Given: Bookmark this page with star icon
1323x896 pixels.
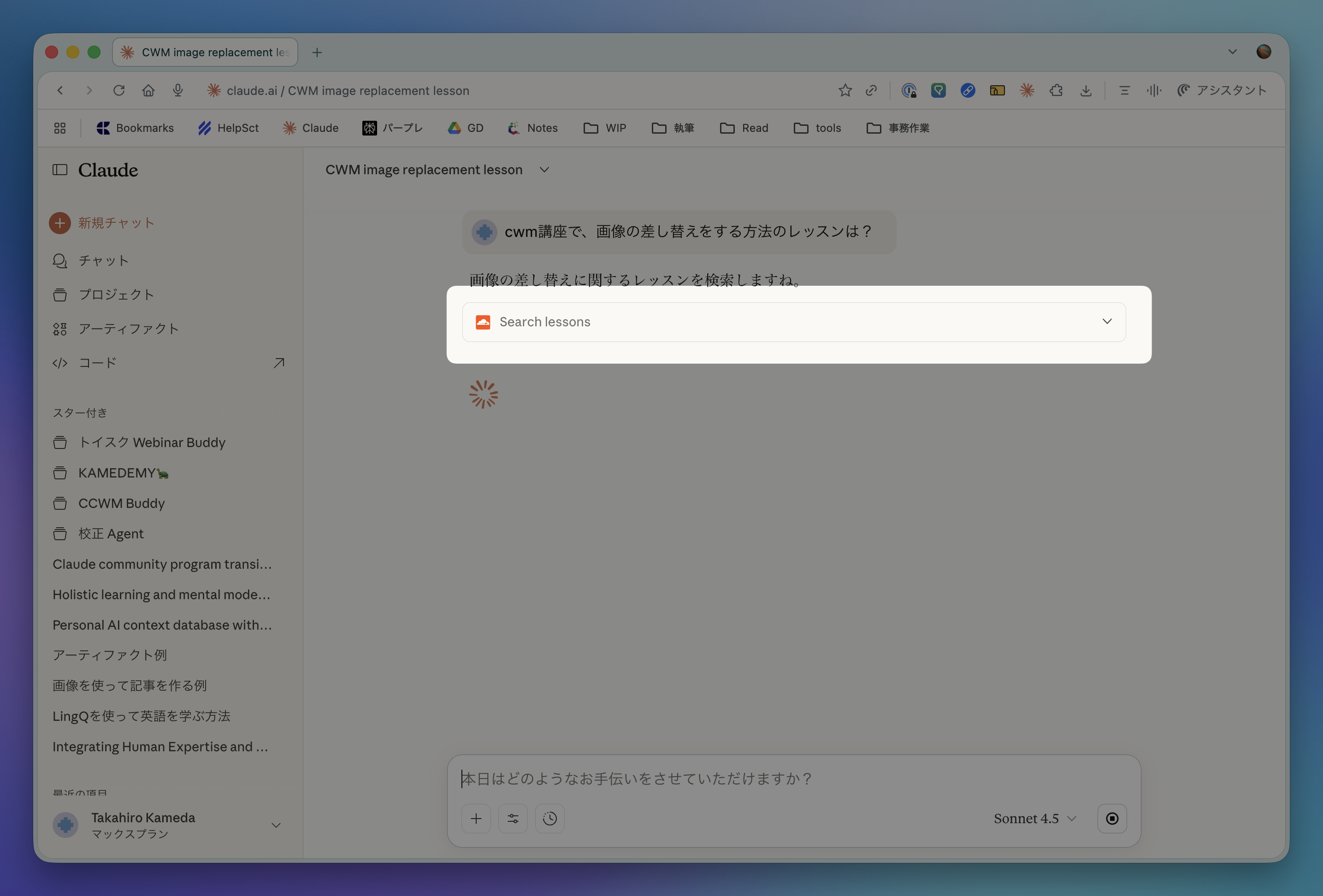Looking at the screenshot, I should 845,90.
